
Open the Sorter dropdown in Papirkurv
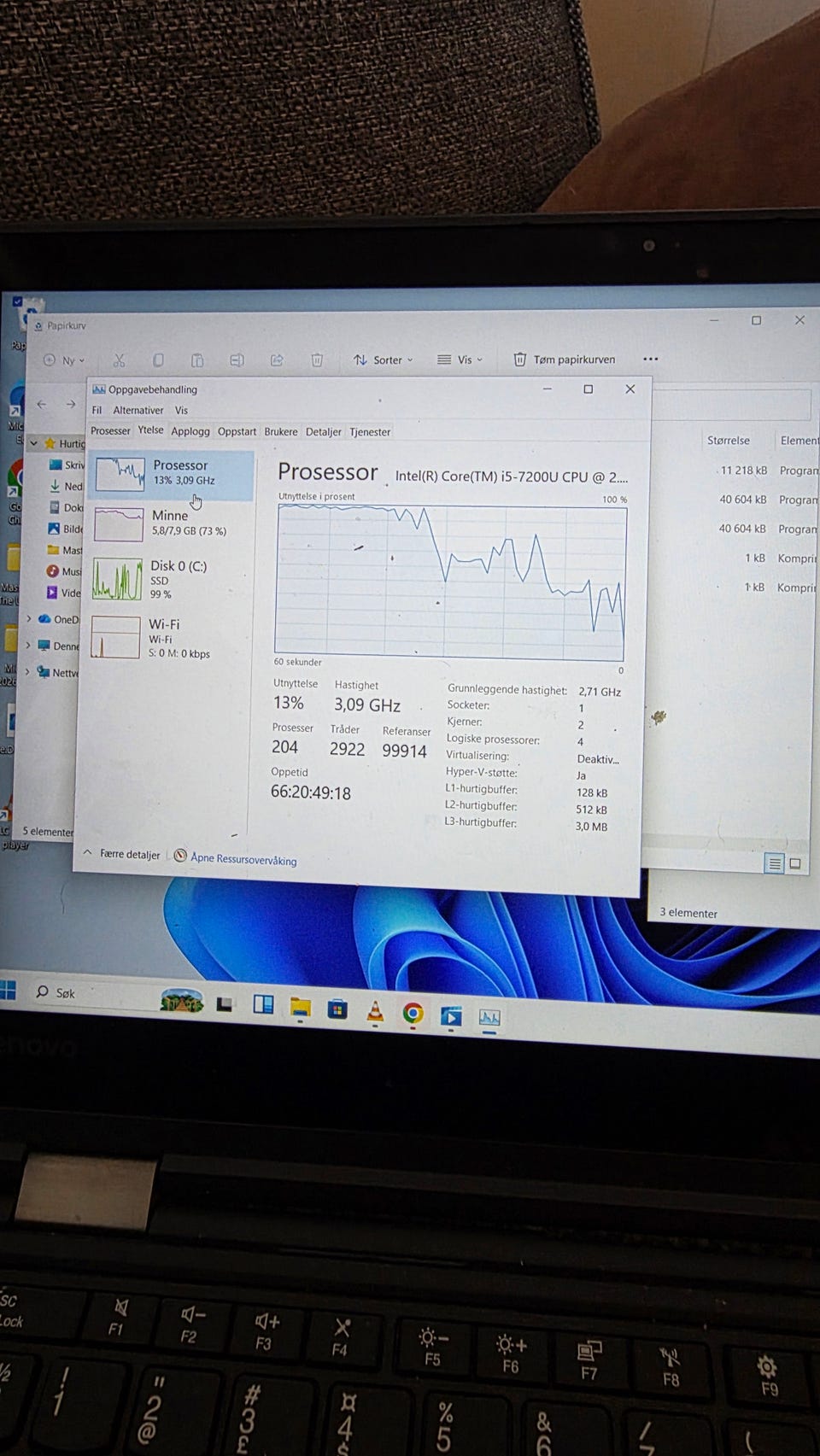pyautogui.click(x=384, y=360)
